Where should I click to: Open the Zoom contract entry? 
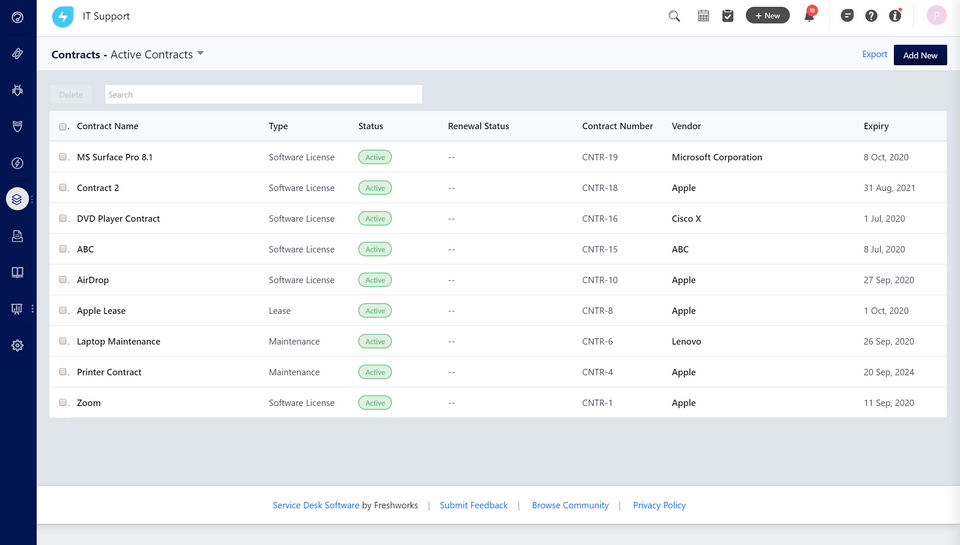[x=89, y=402]
